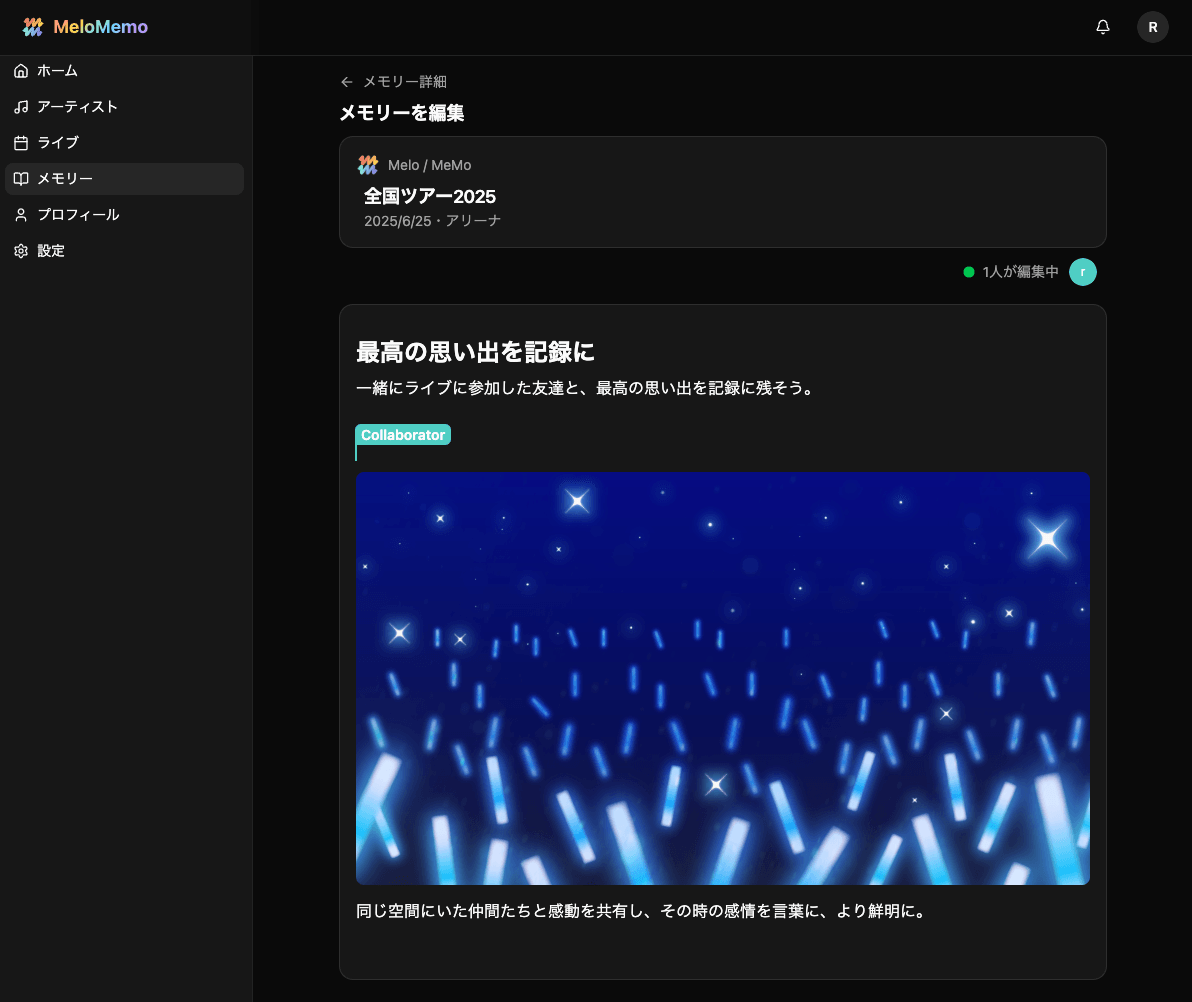Viewport: 1192px width, 1002px height.
Task: Open the メモリー詳細 breadcrumb link
Action: (406, 81)
